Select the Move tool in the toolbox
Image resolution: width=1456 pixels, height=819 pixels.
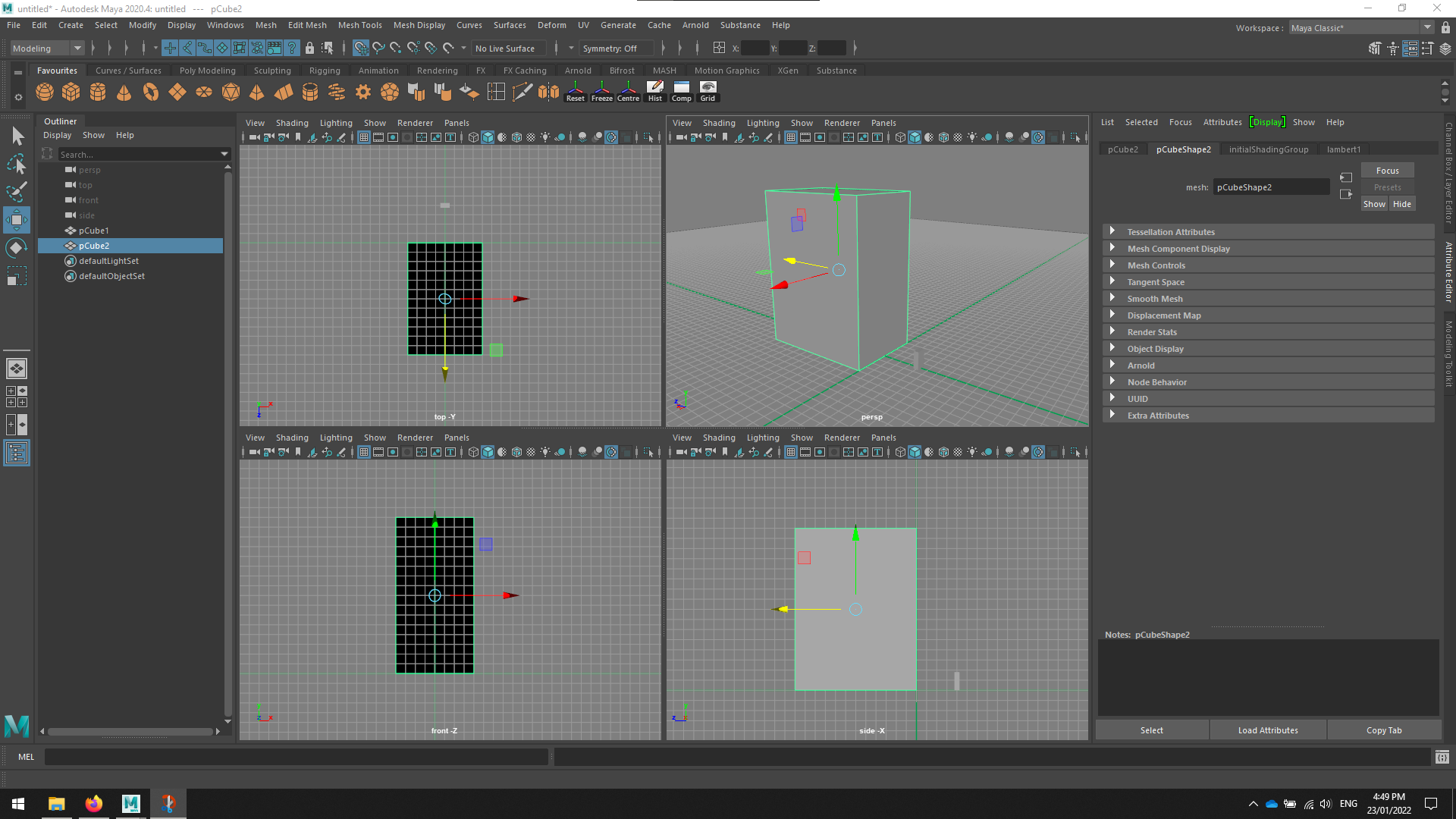coord(17,221)
